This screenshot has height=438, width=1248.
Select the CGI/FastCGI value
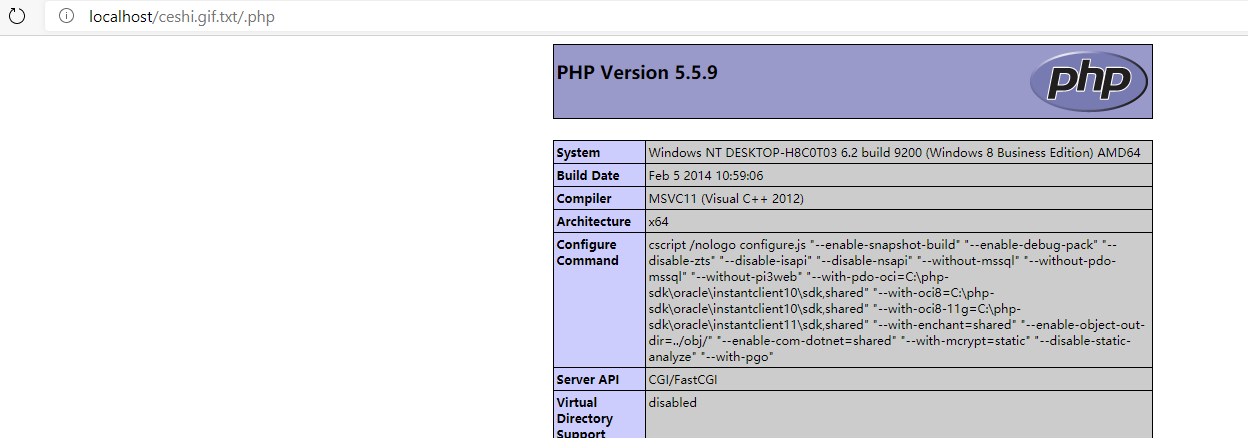(x=899, y=379)
